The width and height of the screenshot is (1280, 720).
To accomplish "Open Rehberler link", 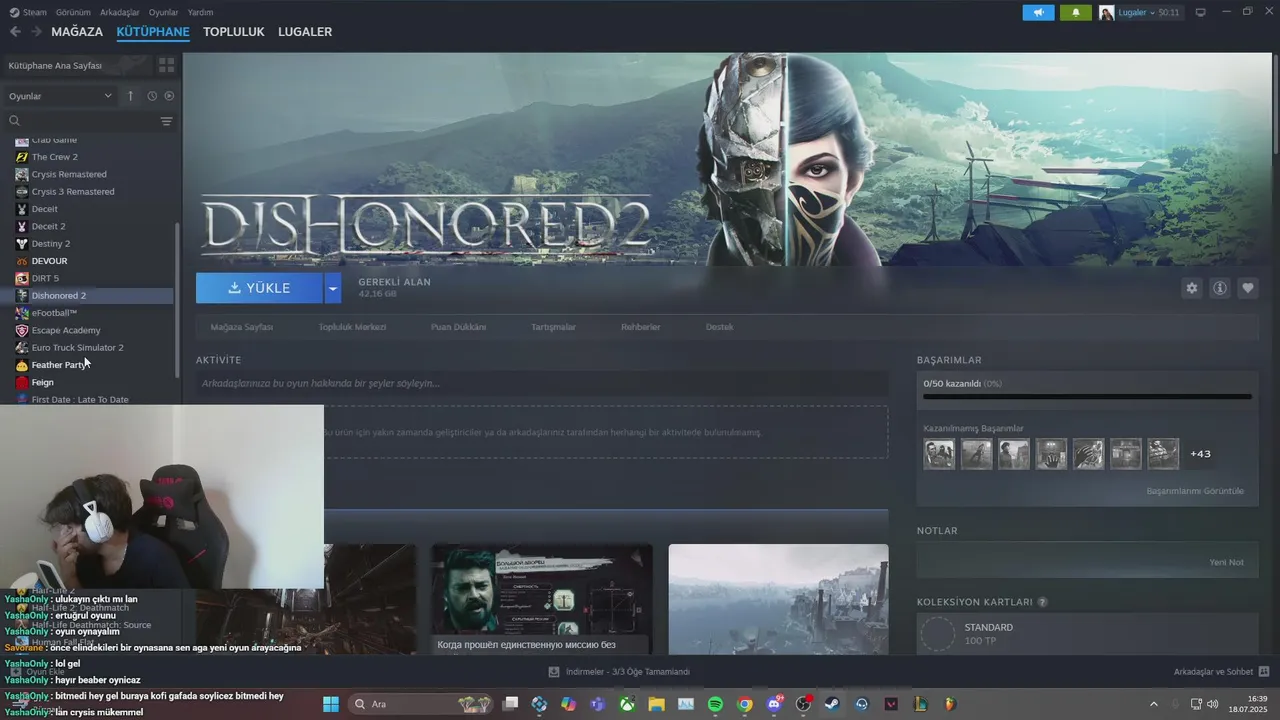I will (x=640, y=327).
